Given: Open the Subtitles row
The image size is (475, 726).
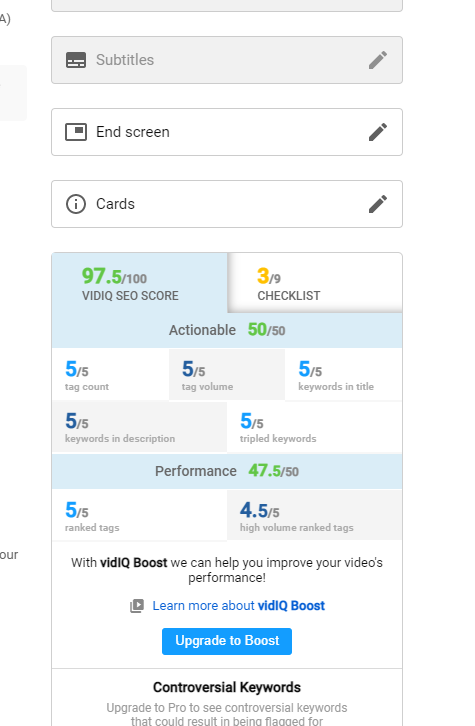Looking at the screenshot, I should click(227, 60).
